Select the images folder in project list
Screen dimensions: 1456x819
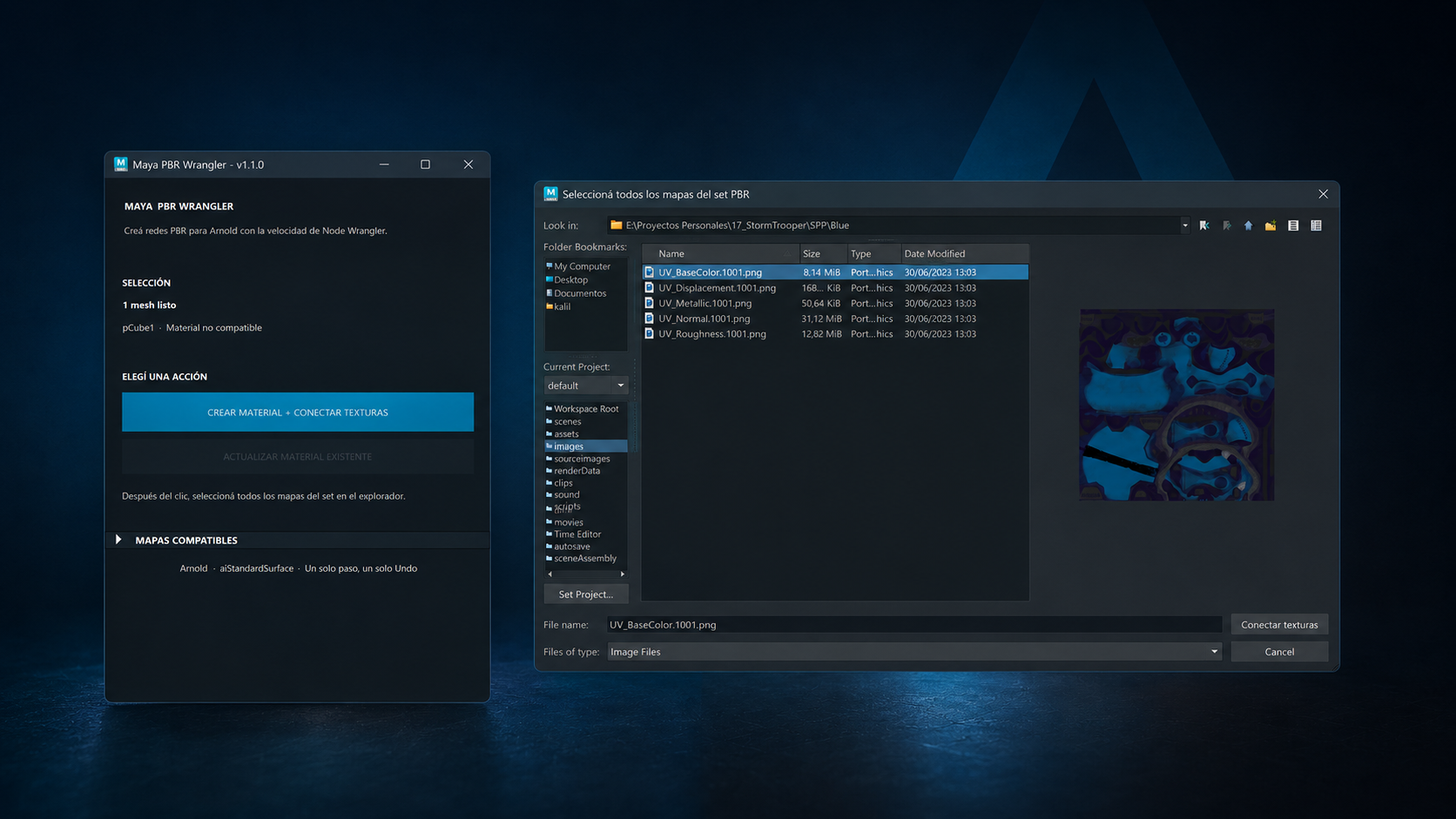point(585,446)
